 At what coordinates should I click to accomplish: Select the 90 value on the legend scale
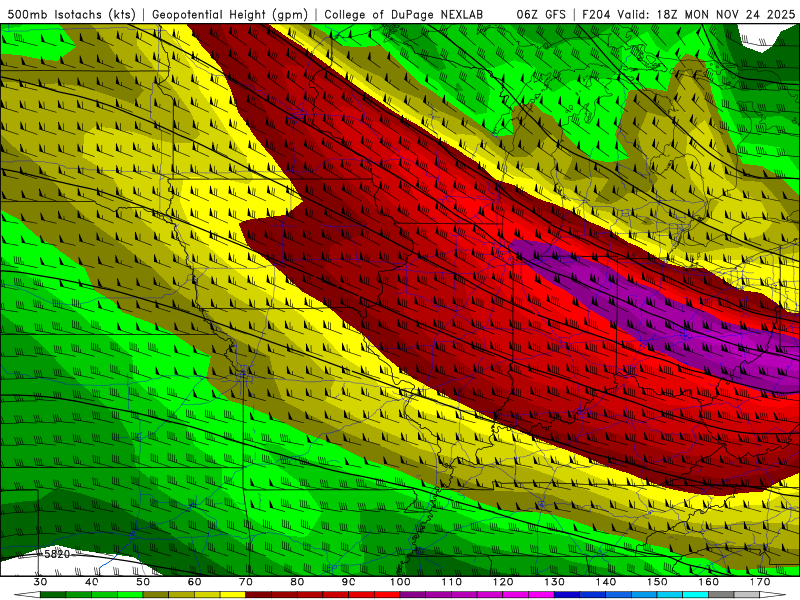[348, 582]
